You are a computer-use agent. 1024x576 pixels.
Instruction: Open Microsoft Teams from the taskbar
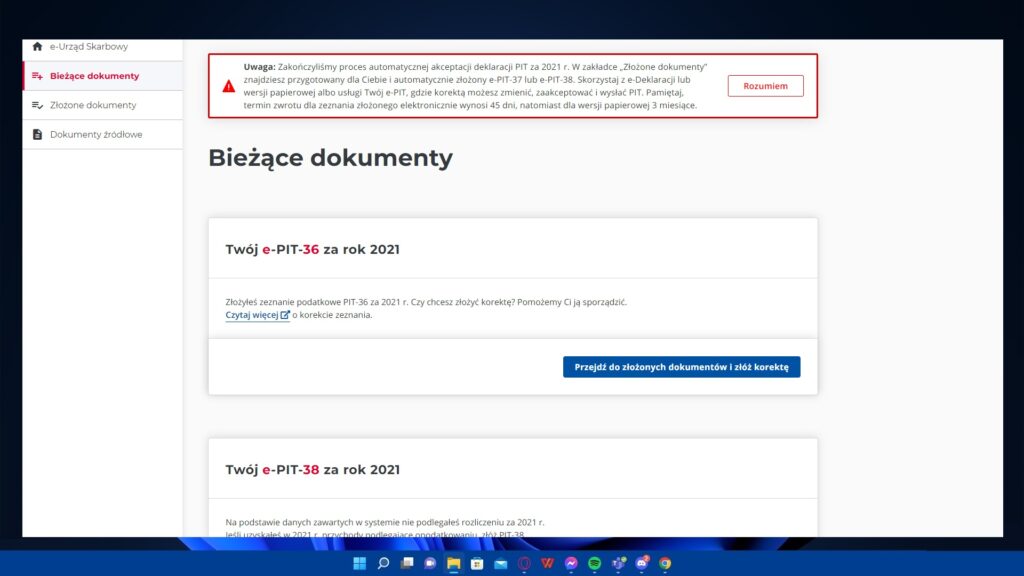click(618, 563)
